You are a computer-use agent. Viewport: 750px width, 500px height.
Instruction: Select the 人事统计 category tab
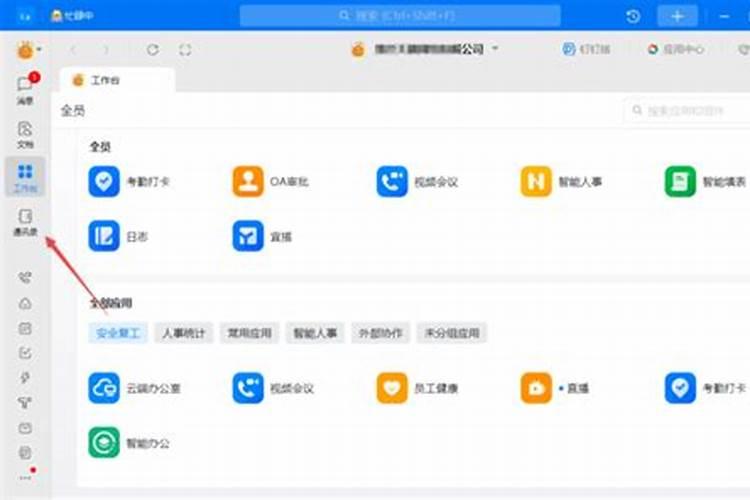[x=184, y=333]
